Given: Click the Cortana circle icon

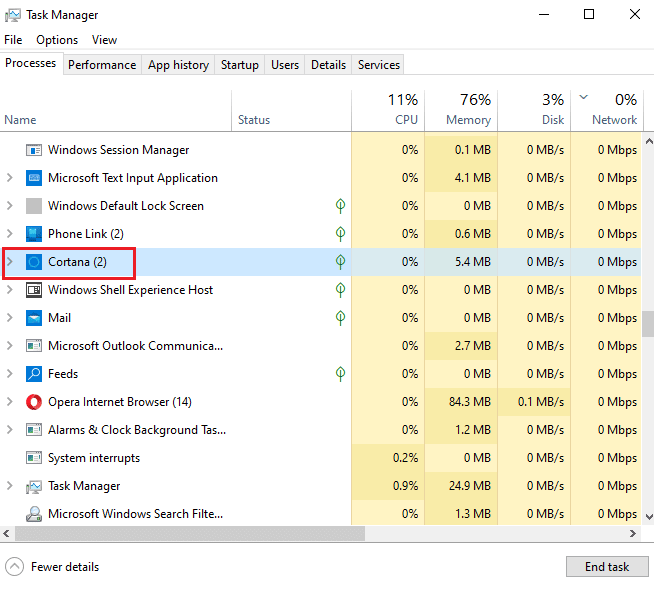Looking at the screenshot, I should pos(34,262).
